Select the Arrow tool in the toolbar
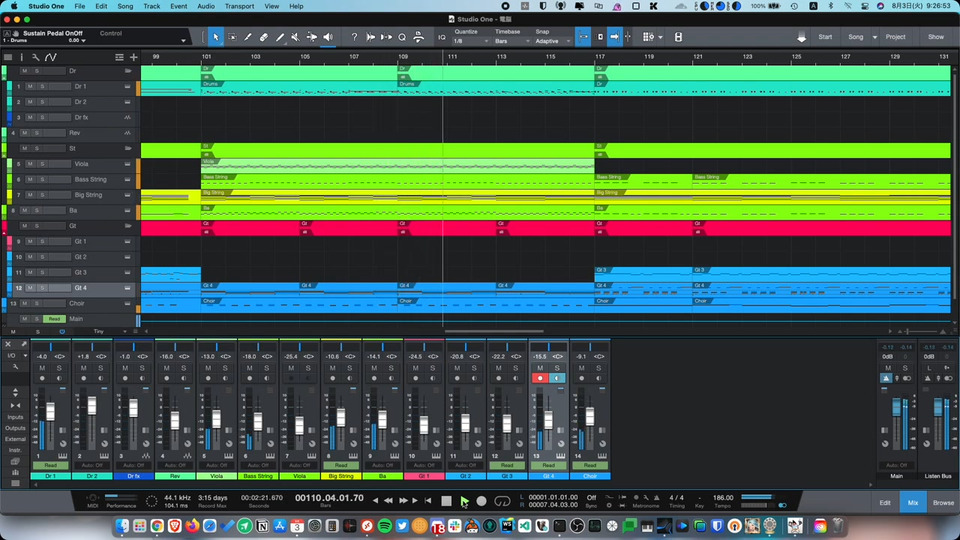This screenshot has height=540, width=960. (215, 37)
